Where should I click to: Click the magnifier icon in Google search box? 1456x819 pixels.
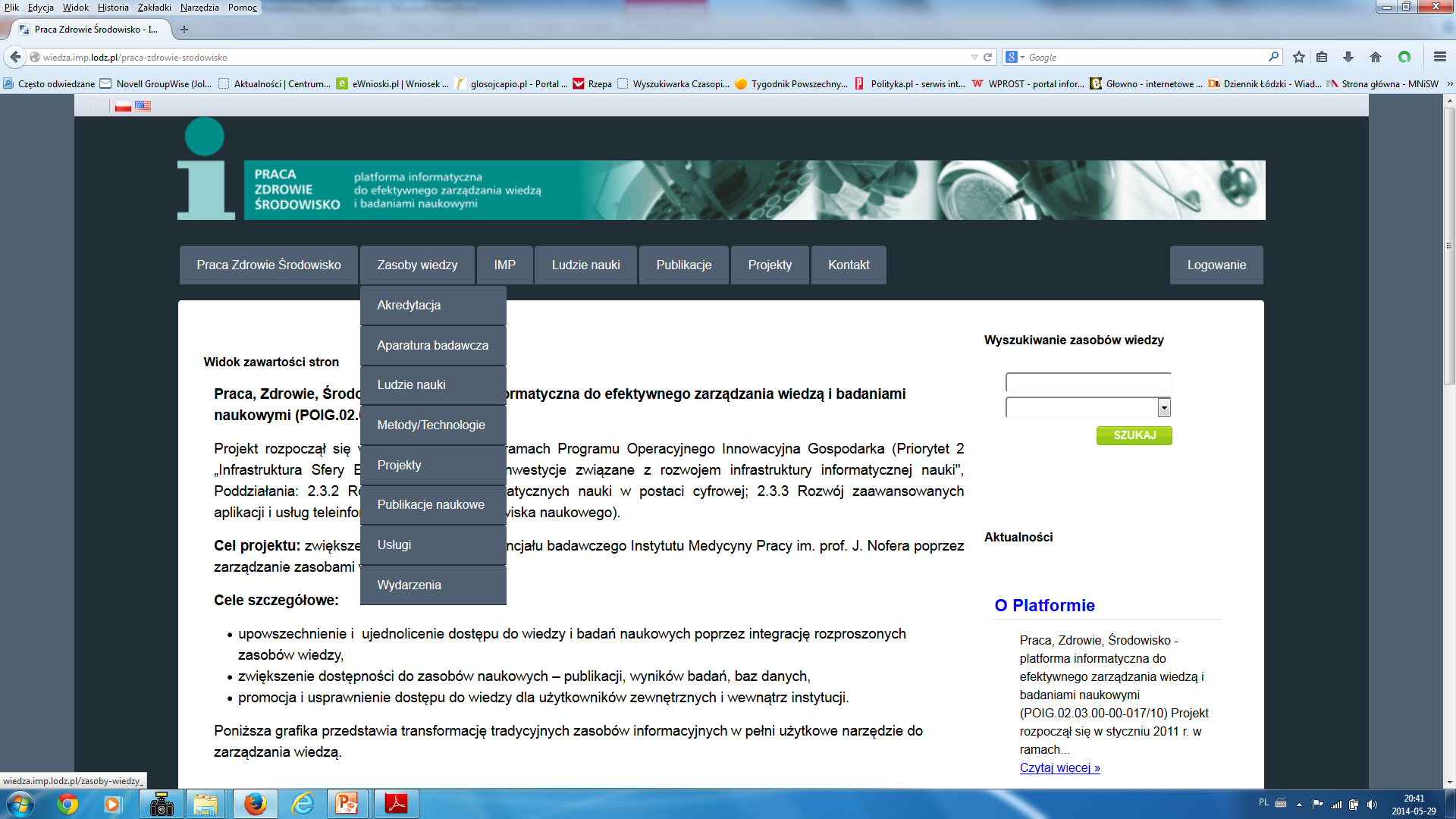pyautogui.click(x=1273, y=57)
